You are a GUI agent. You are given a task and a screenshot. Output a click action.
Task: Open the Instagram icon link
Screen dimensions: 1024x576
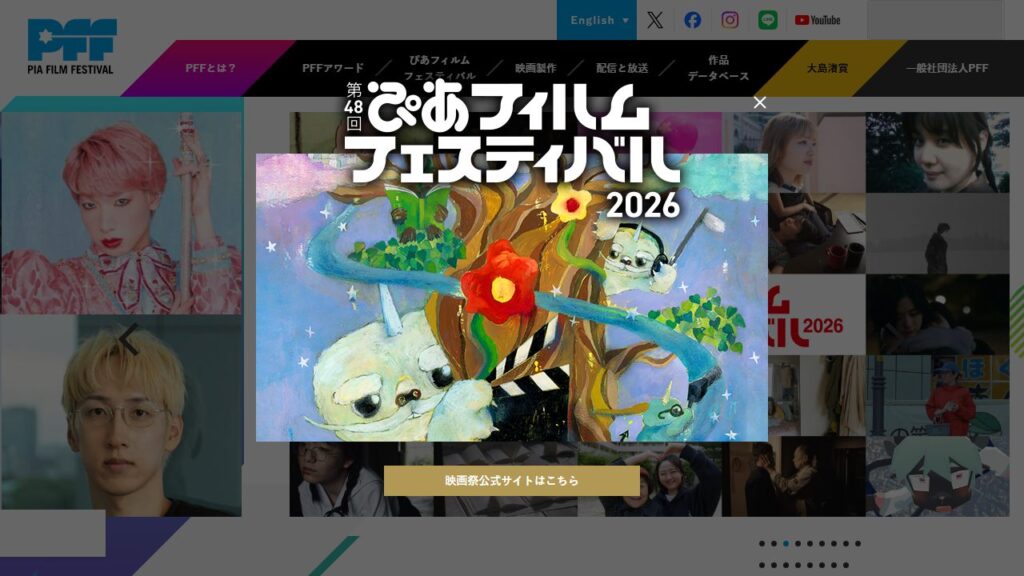point(730,20)
